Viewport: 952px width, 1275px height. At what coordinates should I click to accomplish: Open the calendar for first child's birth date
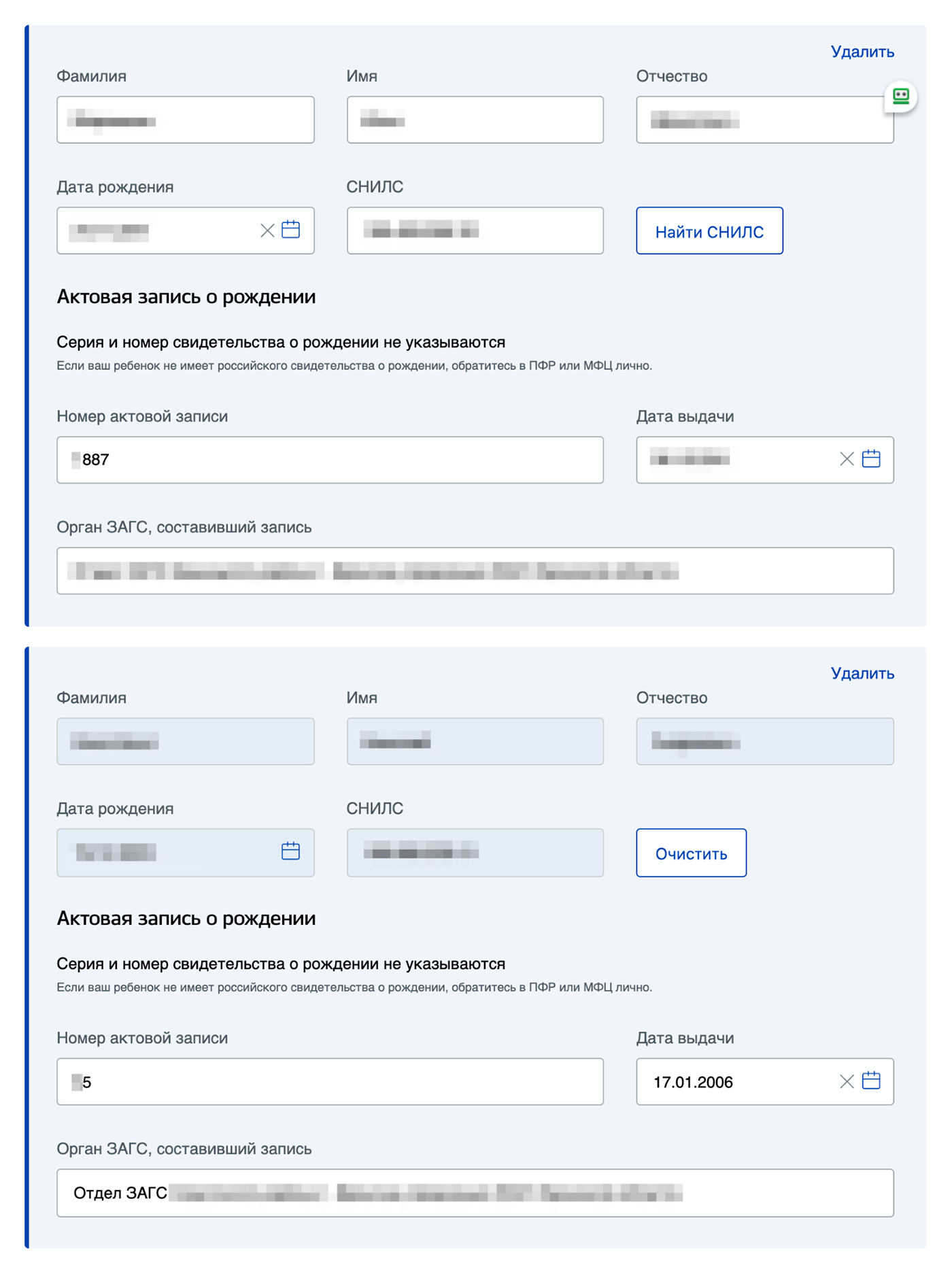pyautogui.click(x=290, y=230)
